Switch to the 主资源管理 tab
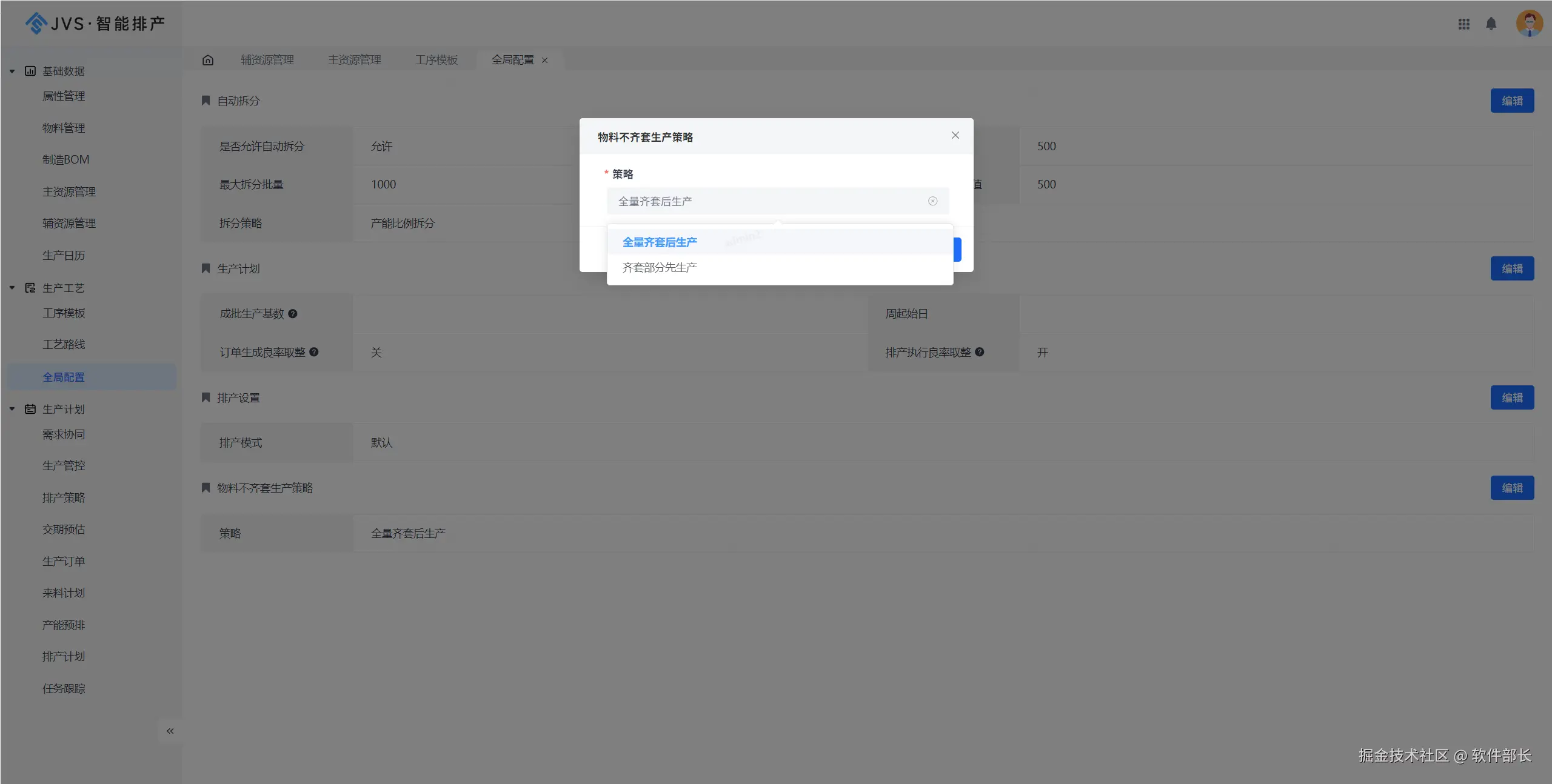The image size is (1552, 784). (354, 60)
